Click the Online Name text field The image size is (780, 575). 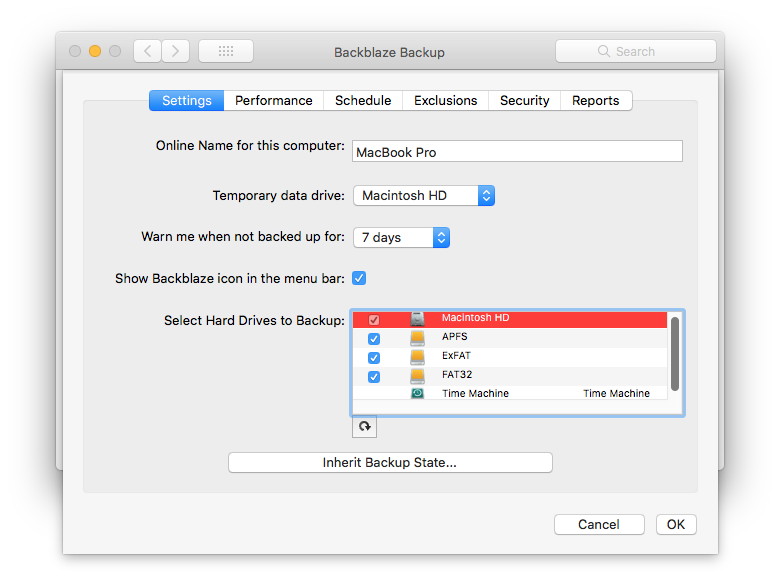(517, 151)
